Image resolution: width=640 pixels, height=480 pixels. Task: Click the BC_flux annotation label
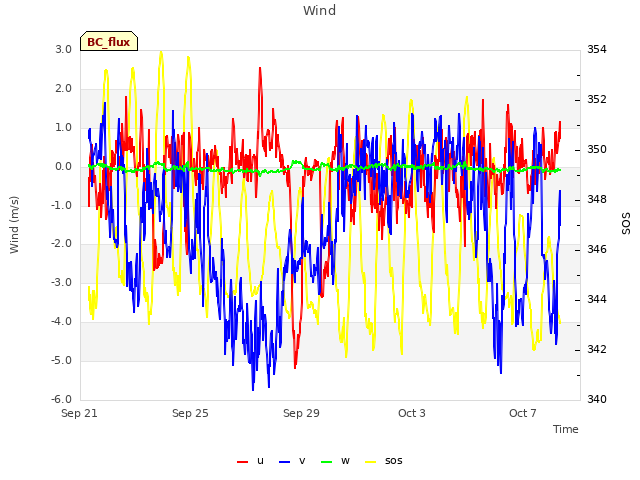(x=109, y=41)
